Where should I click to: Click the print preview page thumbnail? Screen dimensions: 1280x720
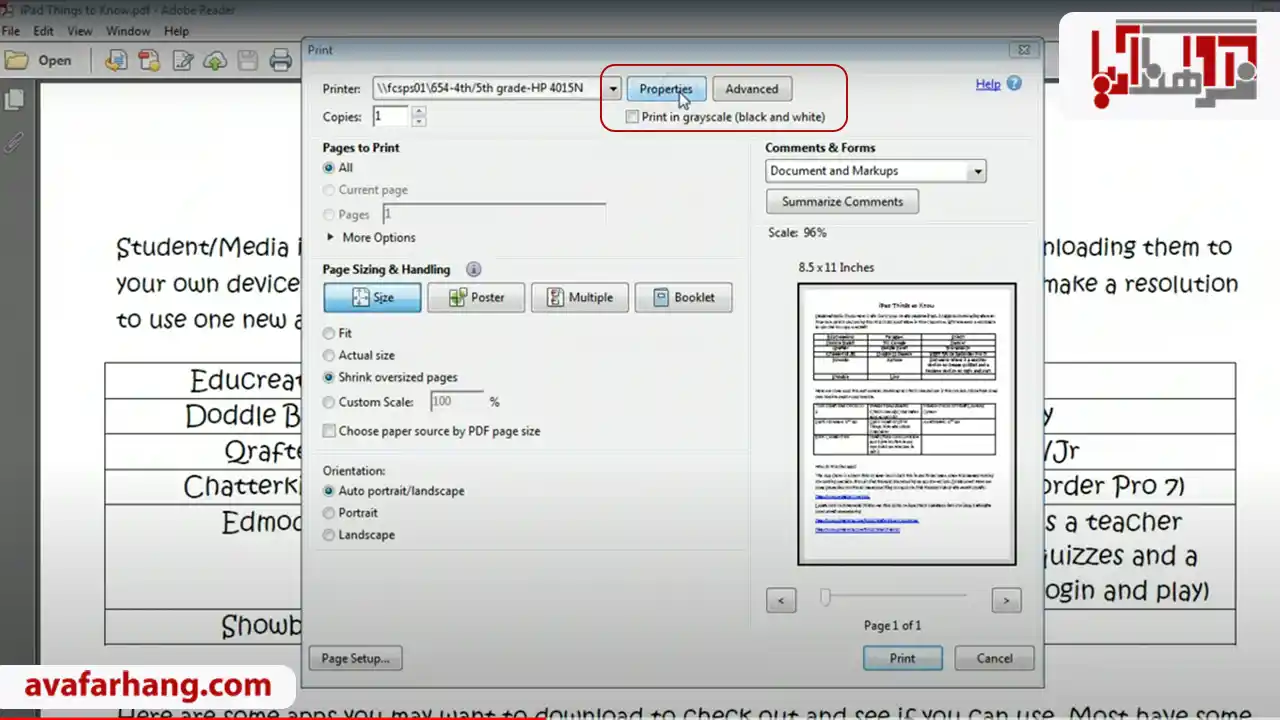[x=906, y=424]
